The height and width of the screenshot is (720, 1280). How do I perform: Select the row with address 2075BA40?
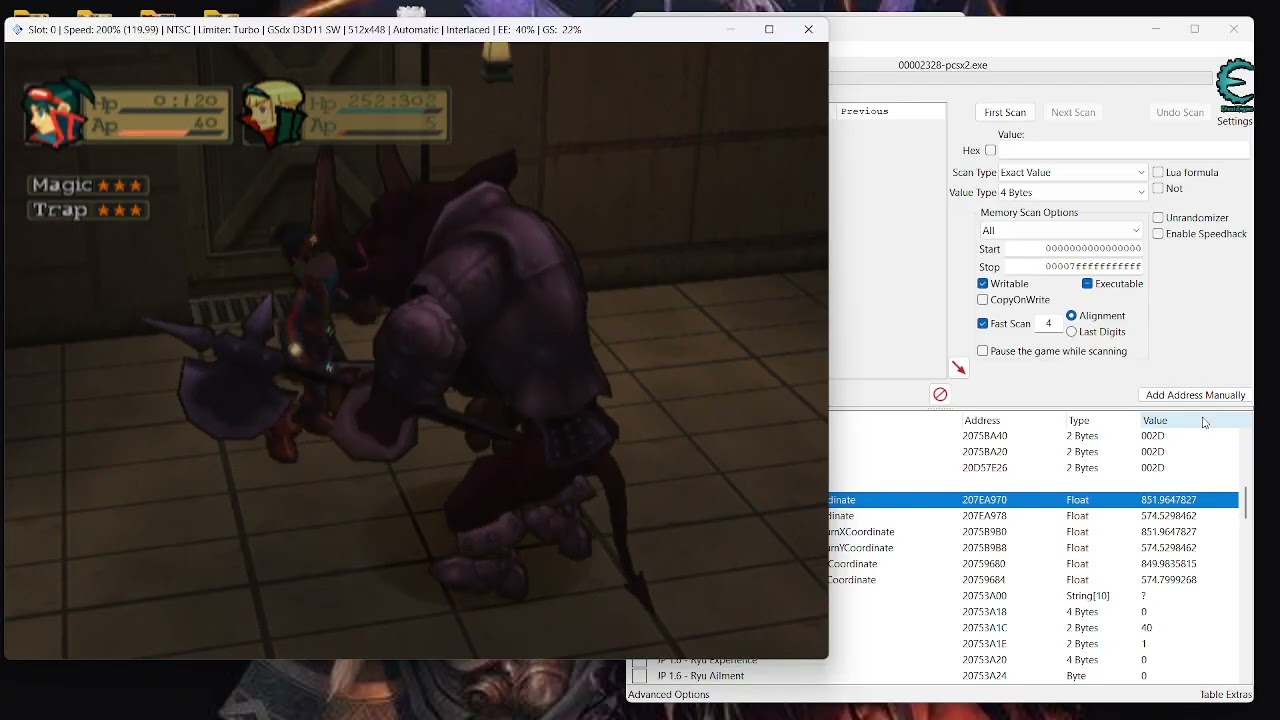pos(1034,436)
